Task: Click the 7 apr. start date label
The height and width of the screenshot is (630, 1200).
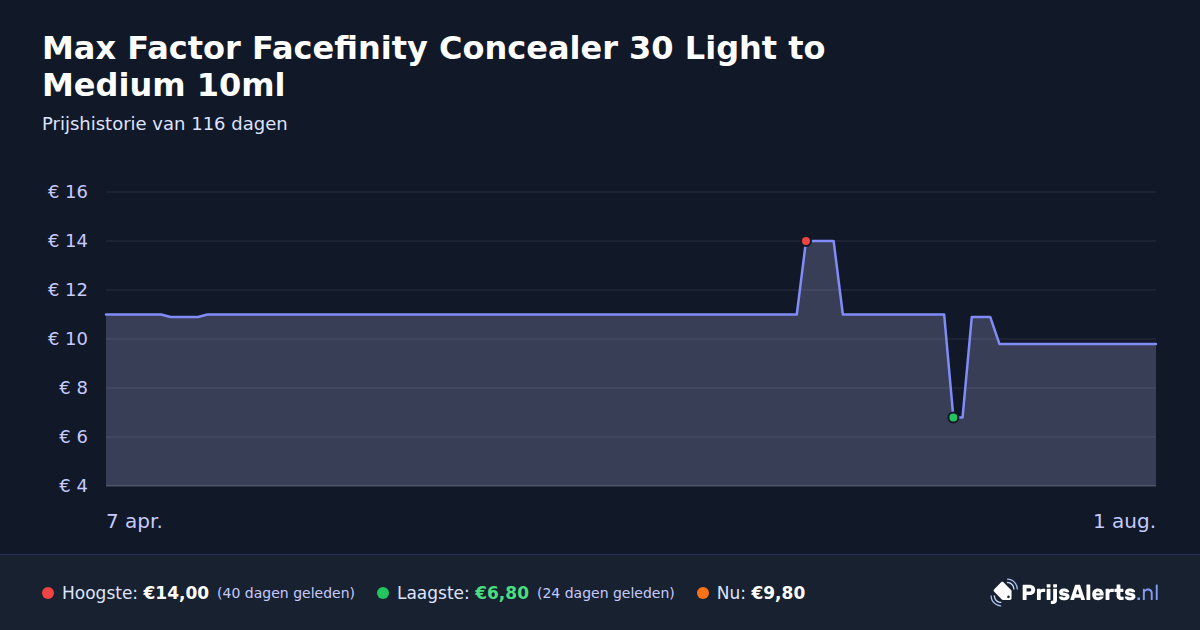Action: click(134, 521)
